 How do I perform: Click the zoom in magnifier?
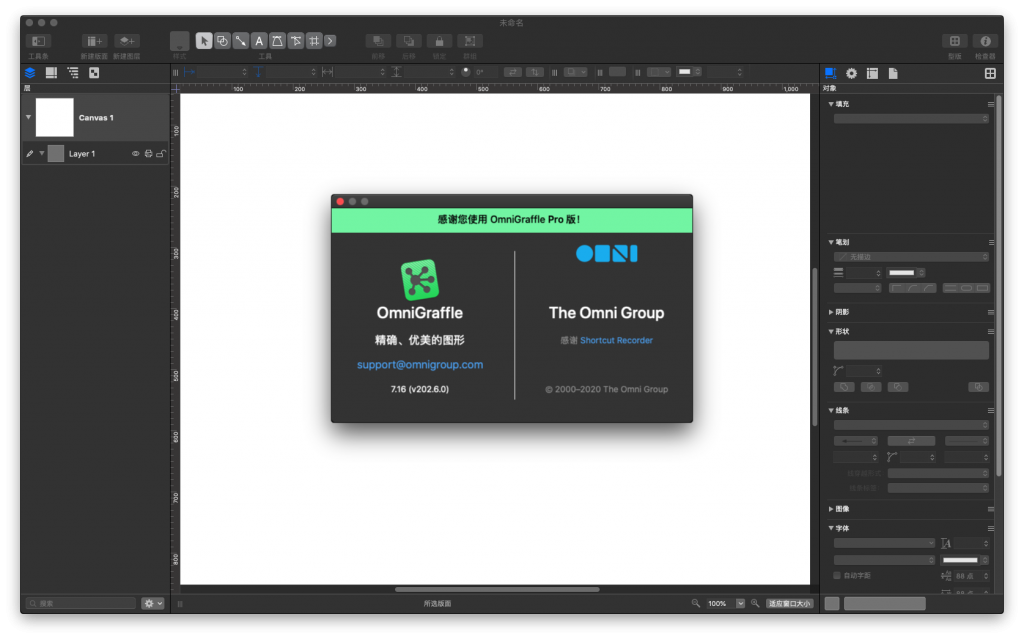click(755, 604)
